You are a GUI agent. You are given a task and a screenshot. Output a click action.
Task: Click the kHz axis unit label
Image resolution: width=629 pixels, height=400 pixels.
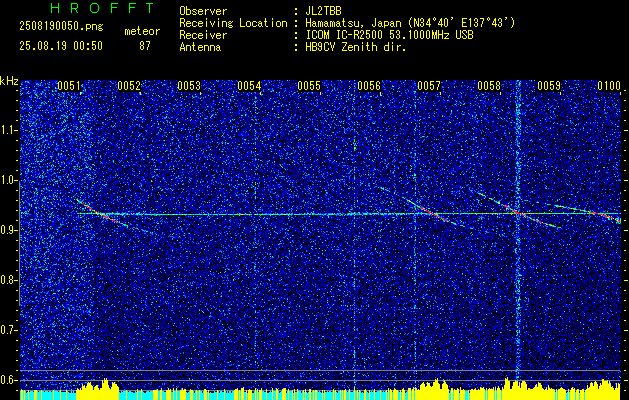9,81
